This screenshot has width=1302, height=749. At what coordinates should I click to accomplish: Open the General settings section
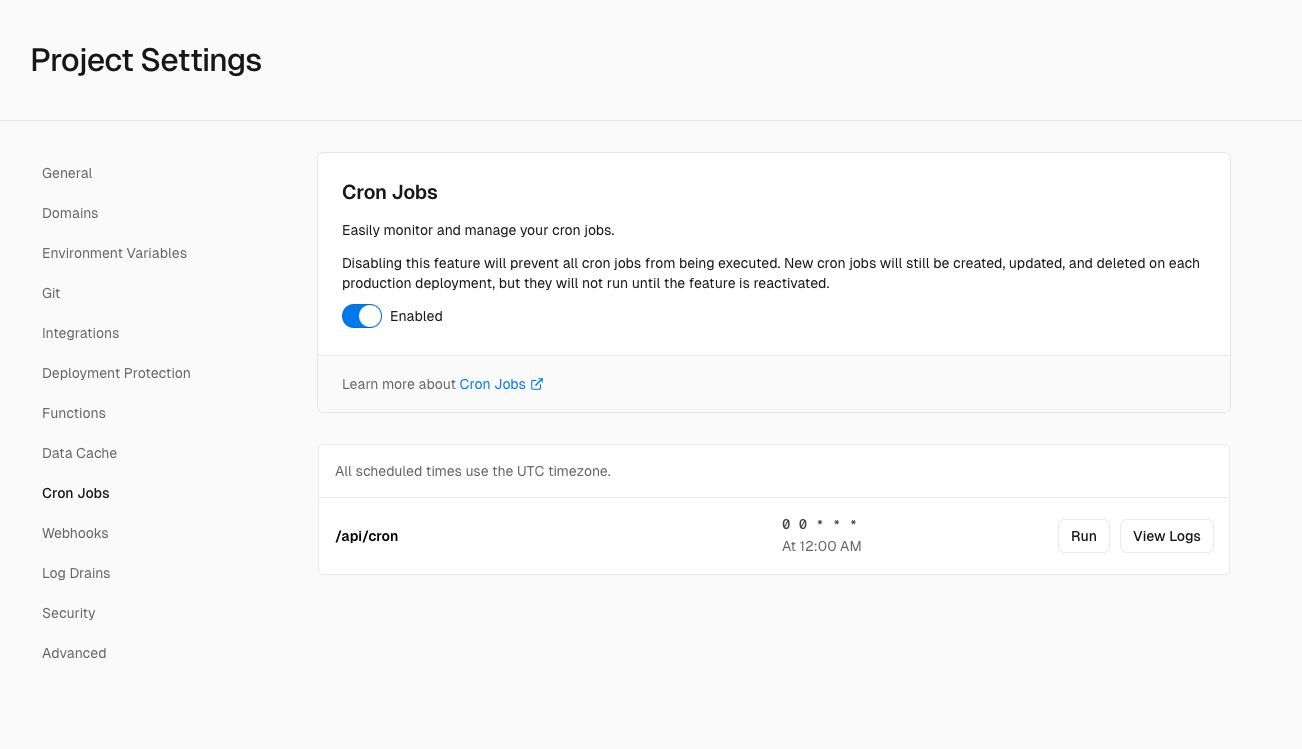(x=67, y=173)
